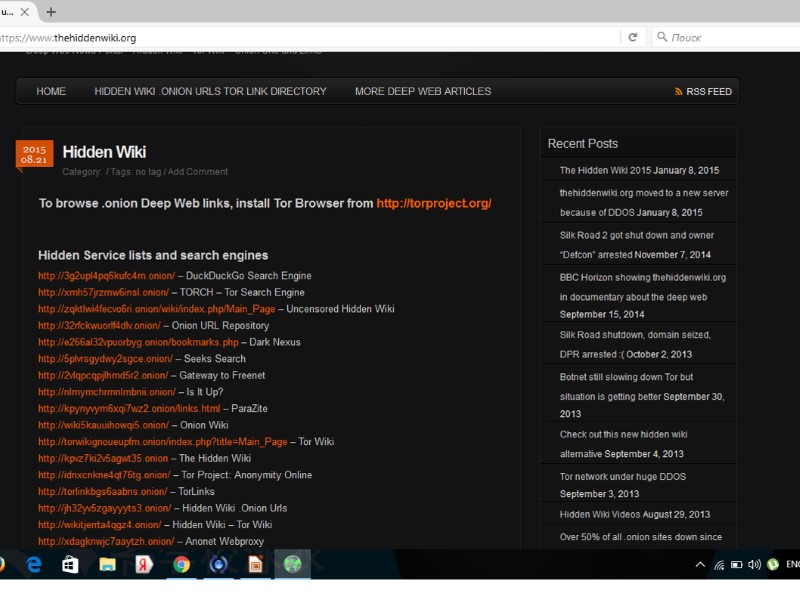This screenshot has height=600, width=800.
Task: Open the Onion URL Repository link
Action: 99,326
